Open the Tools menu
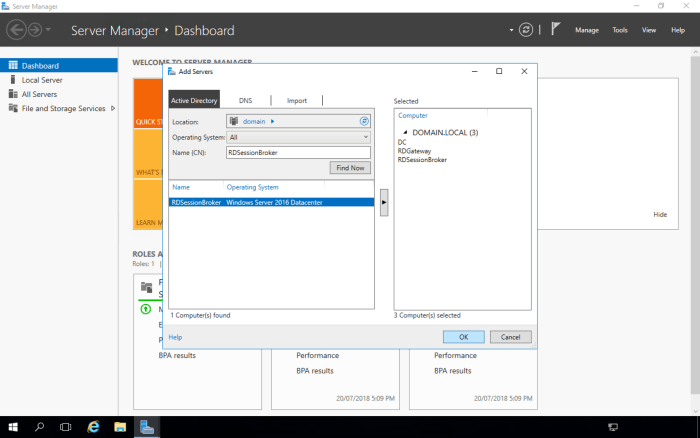Image resolution: width=700 pixels, height=438 pixels. click(x=620, y=30)
